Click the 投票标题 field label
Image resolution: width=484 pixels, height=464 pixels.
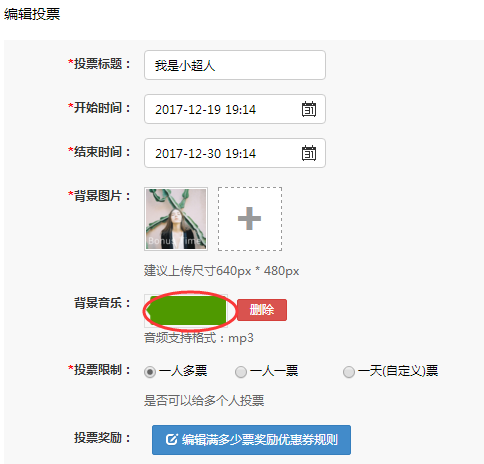(x=99, y=64)
